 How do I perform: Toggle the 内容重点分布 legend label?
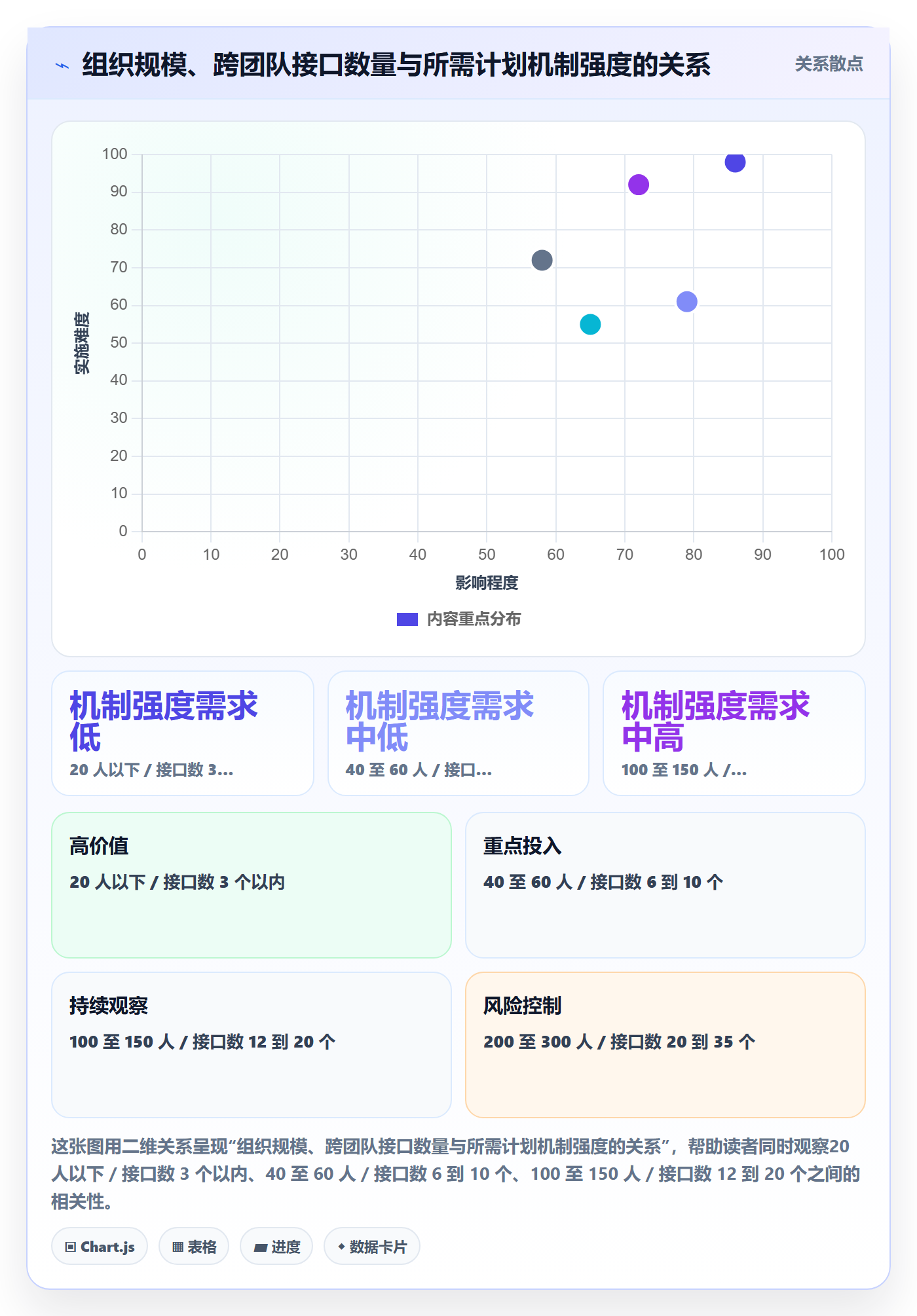coord(474,619)
